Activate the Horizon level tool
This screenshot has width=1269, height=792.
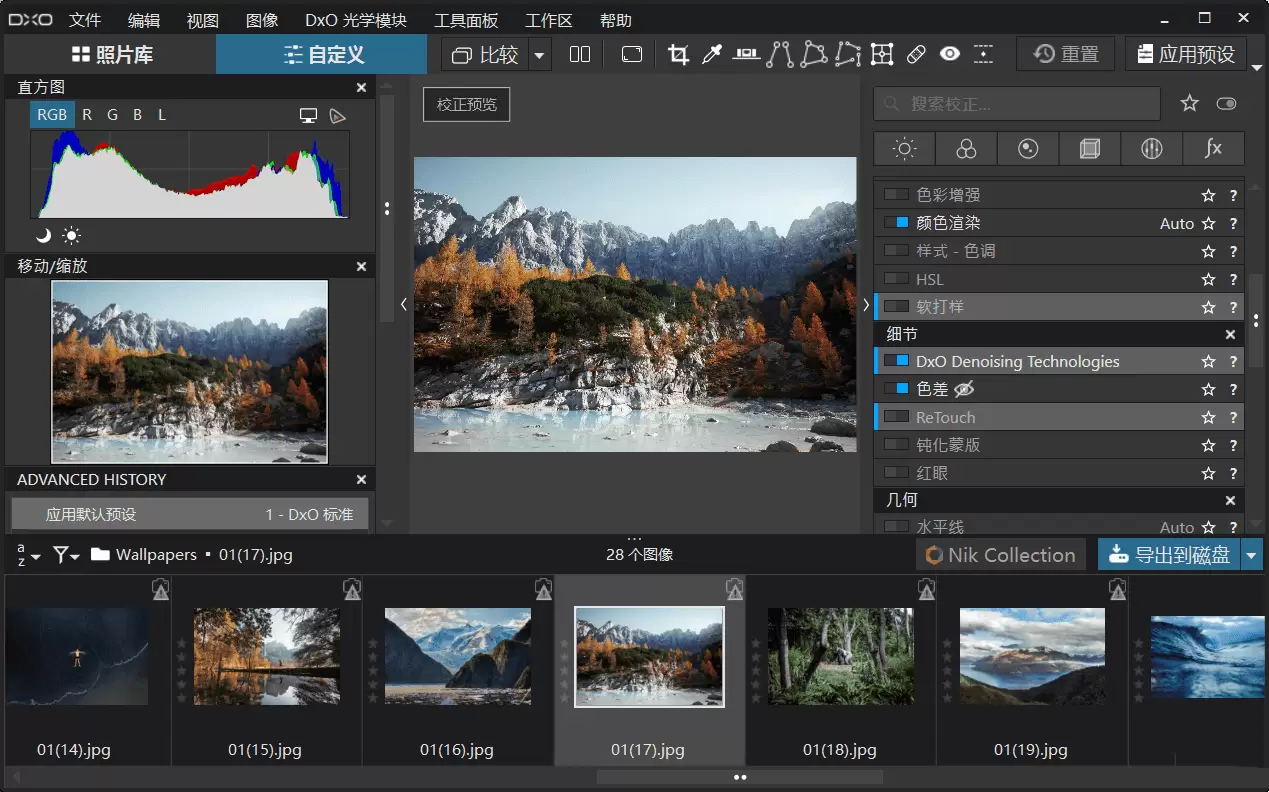[x=745, y=55]
